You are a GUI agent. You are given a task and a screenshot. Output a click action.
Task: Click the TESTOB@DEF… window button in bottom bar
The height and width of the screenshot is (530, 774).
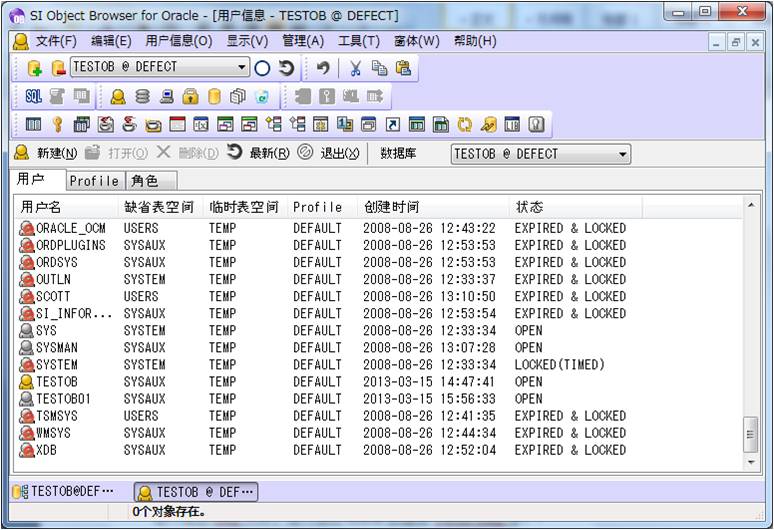pyautogui.click(x=63, y=492)
